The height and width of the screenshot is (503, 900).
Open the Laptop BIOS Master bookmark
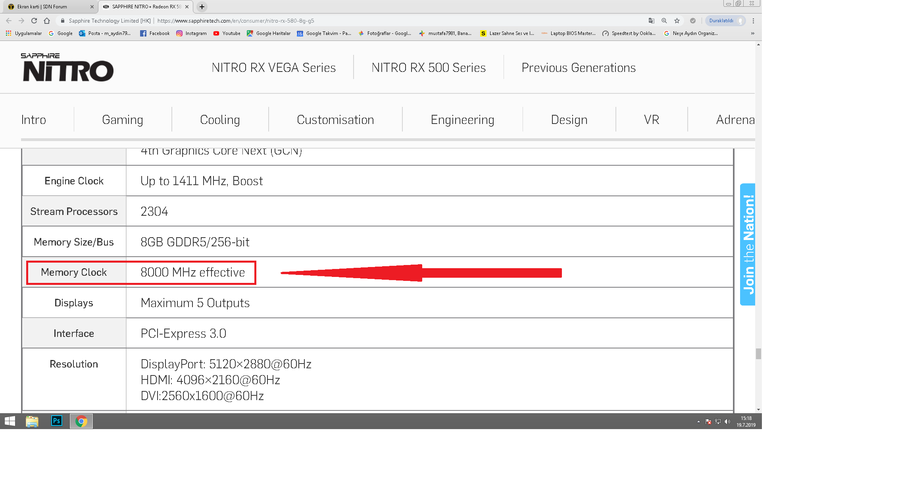click(568, 33)
